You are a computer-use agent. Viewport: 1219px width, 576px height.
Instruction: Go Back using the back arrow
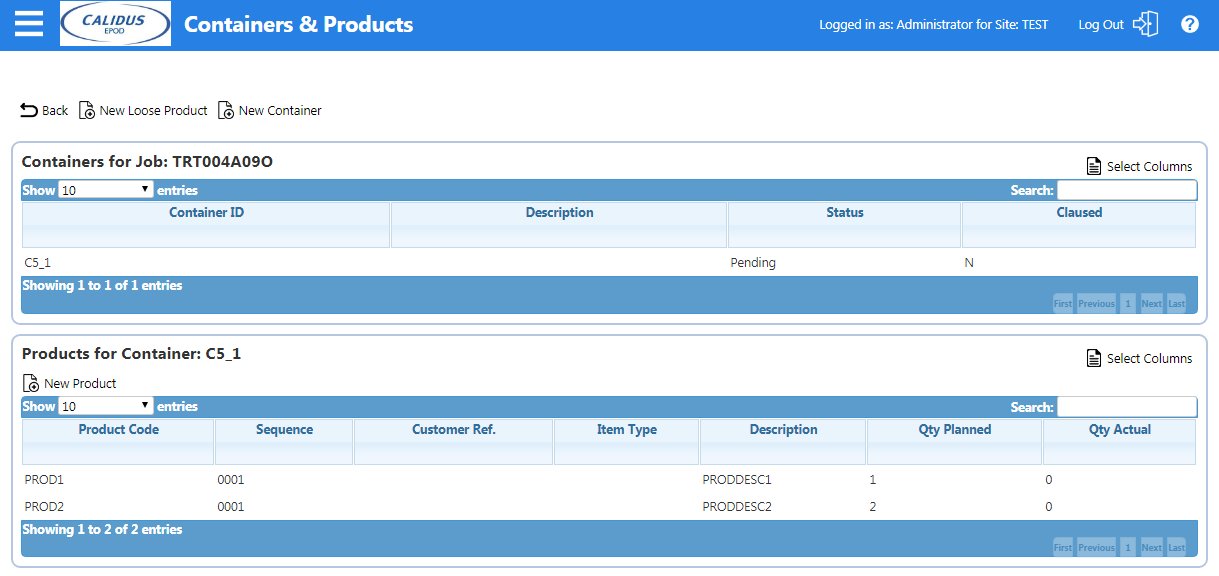click(44, 110)
